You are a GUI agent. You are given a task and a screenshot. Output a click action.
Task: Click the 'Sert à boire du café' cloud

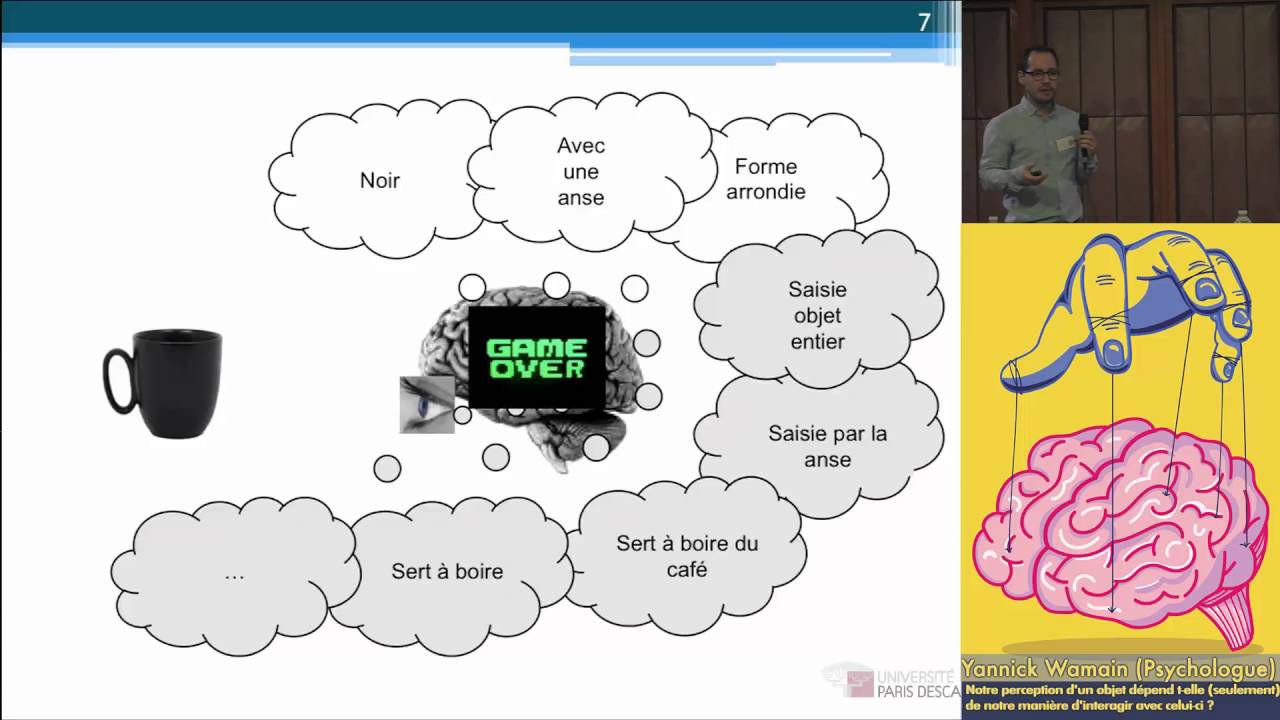click(x=687, y=555)
